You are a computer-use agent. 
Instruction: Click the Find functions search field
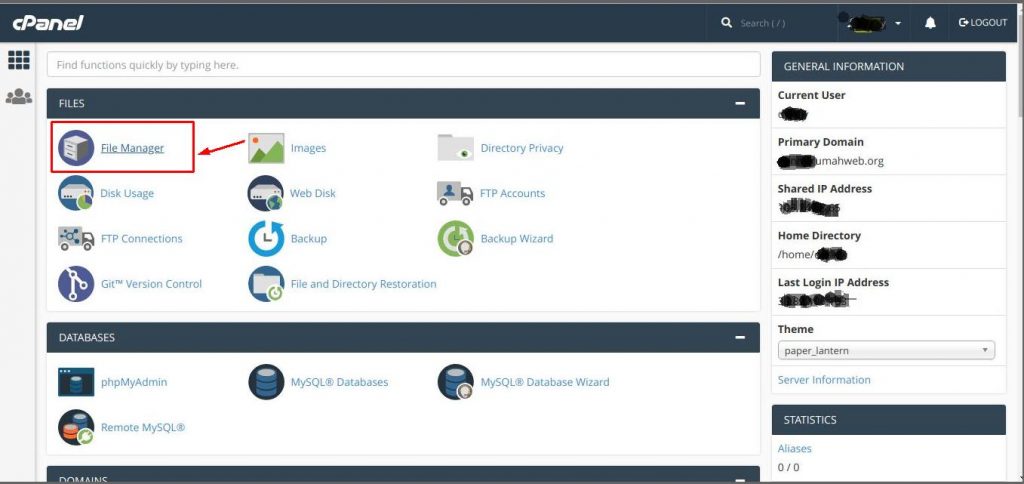[x=403, y=65]
